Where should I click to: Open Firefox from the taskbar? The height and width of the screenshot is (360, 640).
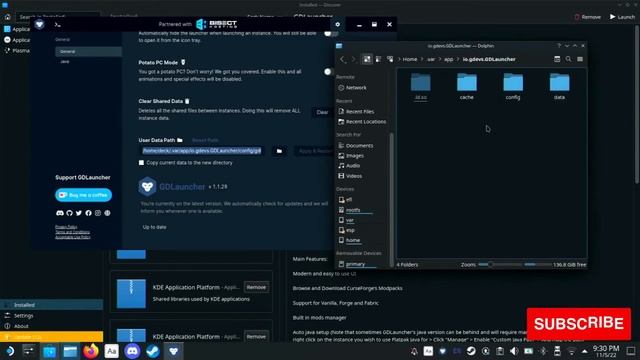click(91, 351)
